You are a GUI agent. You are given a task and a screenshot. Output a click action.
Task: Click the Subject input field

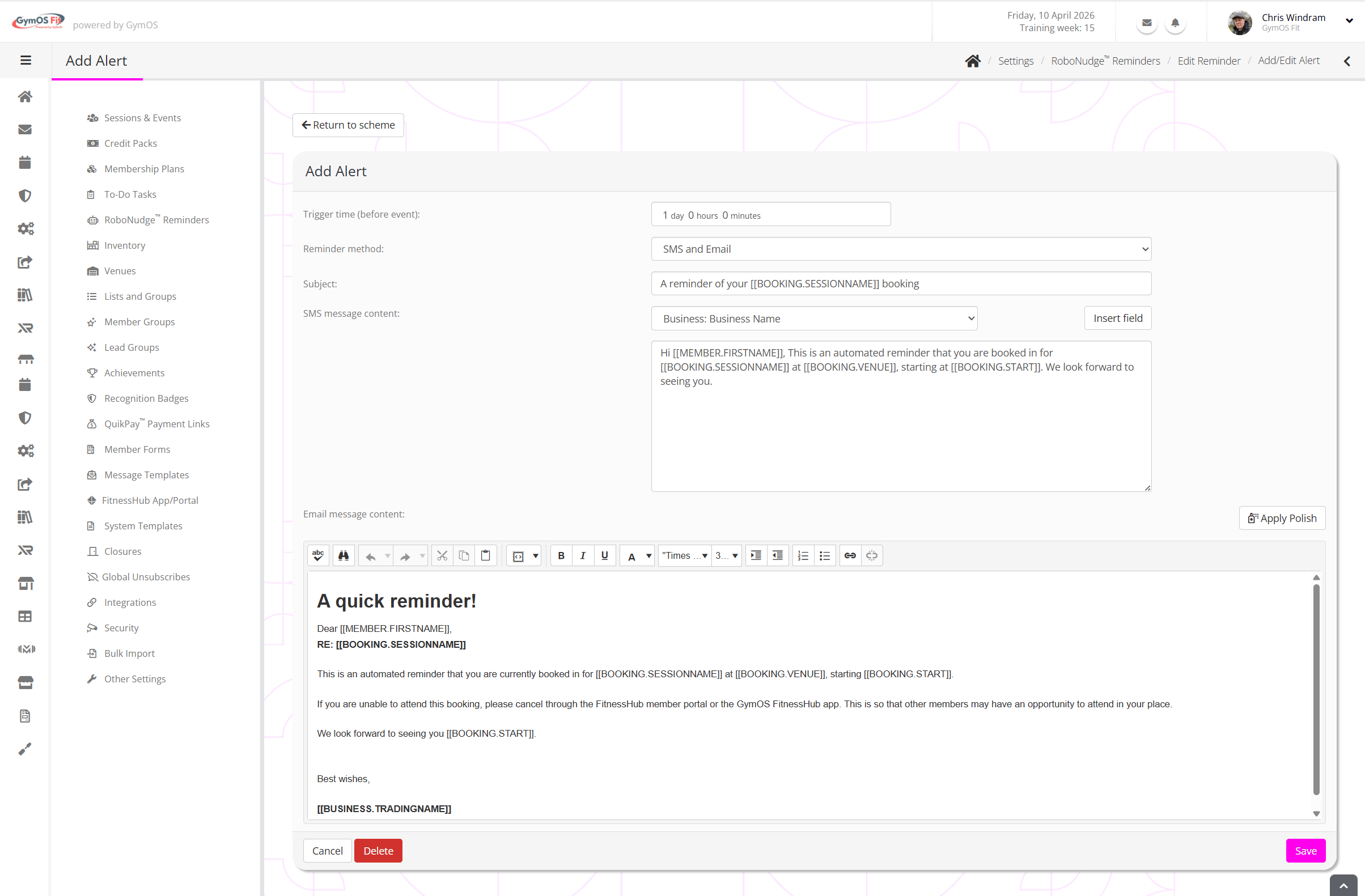(x=901, y=283)
